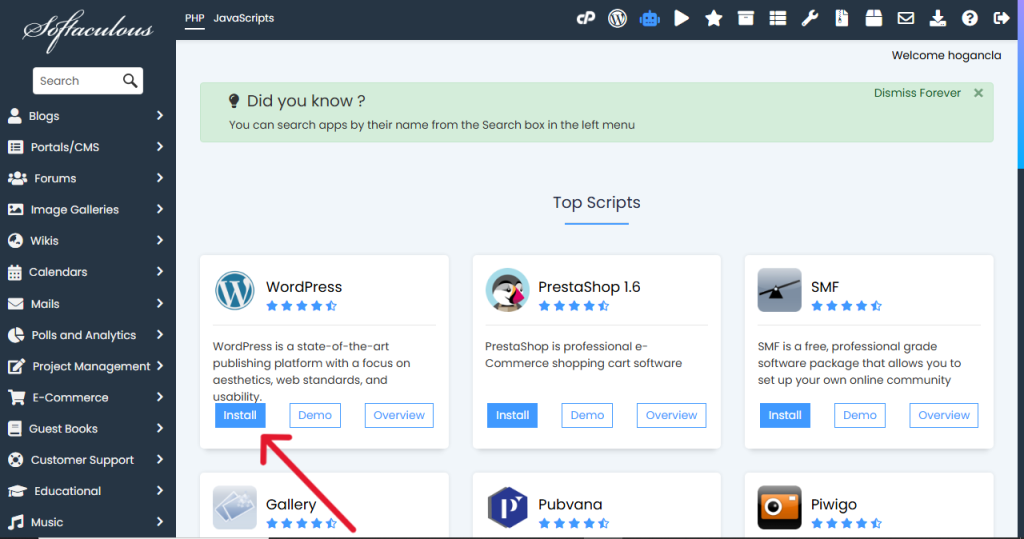Click the Piwigo camera logo
This screenshot has width=1024, height=539.
779,507
